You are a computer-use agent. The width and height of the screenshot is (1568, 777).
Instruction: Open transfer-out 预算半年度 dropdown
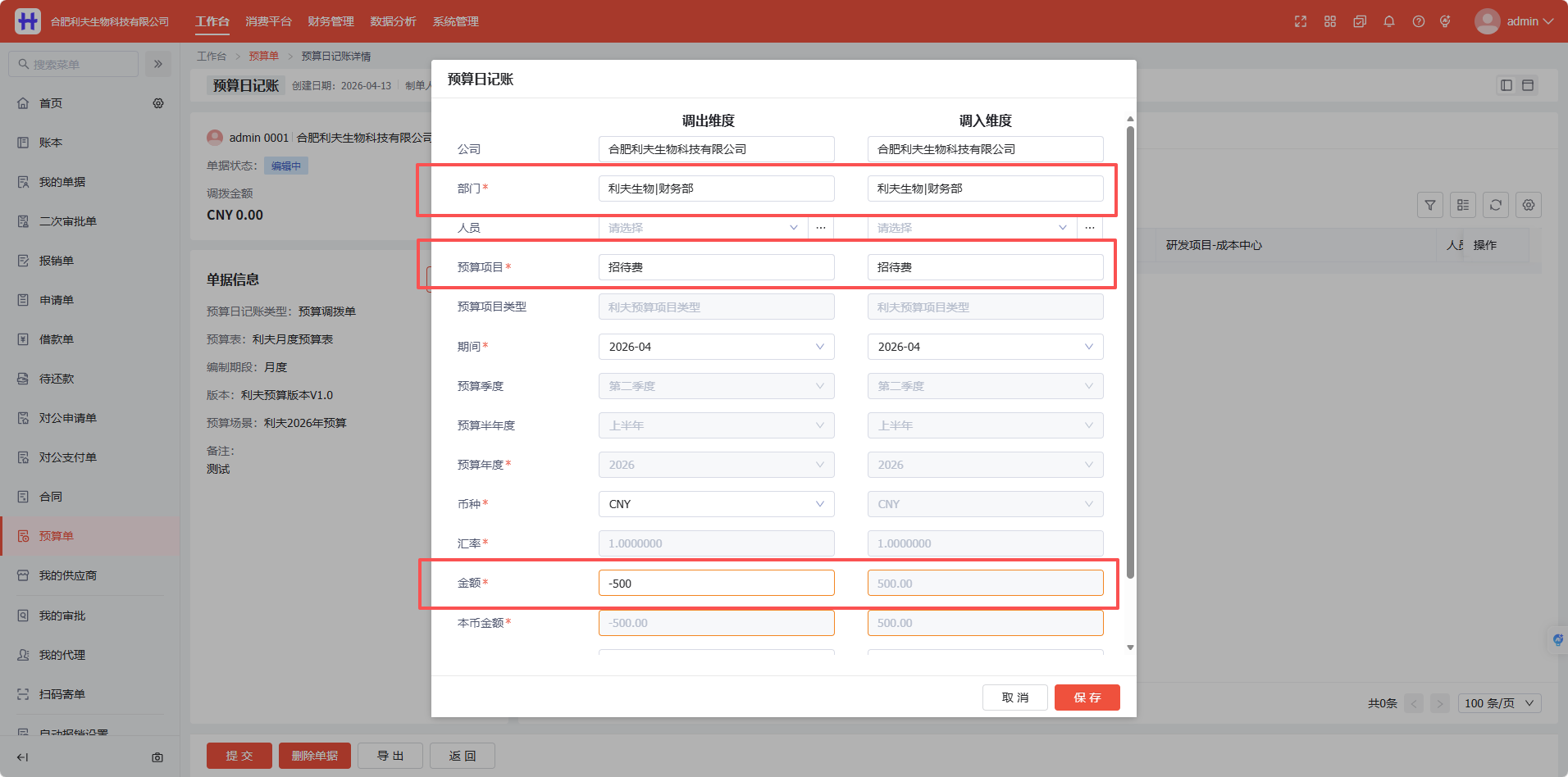coord(717,425)
